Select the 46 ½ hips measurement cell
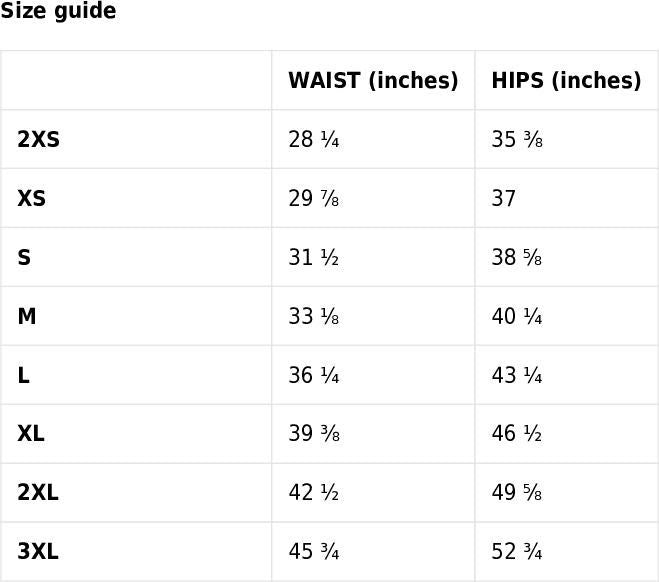This screenshot has height=582, width=659. click(x=517, y=434)
